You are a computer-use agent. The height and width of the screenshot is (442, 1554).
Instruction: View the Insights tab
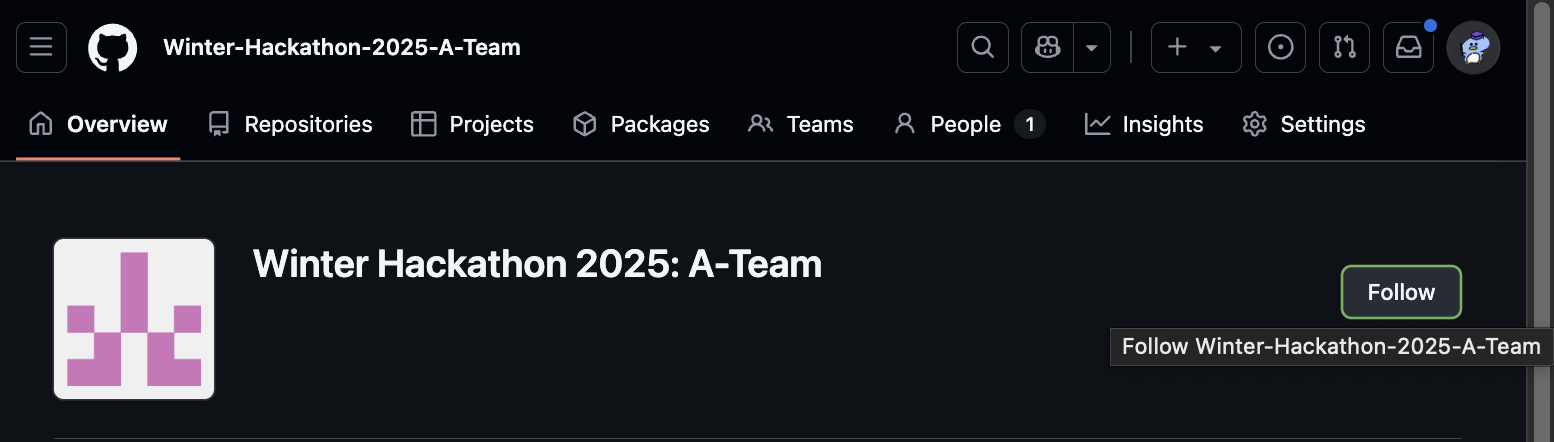click(1144, 124)
